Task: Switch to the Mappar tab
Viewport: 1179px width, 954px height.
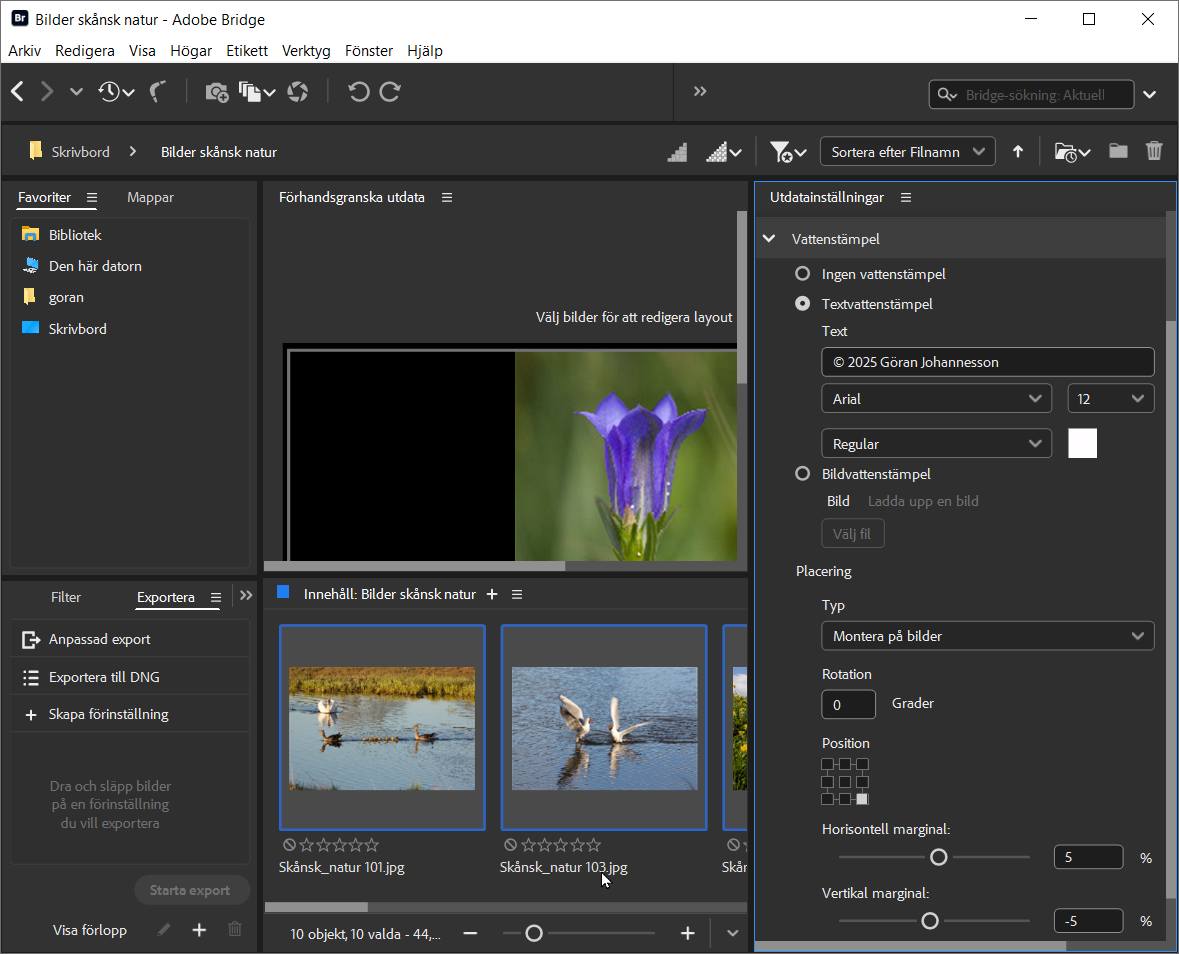Action: (x=150, y=198)
